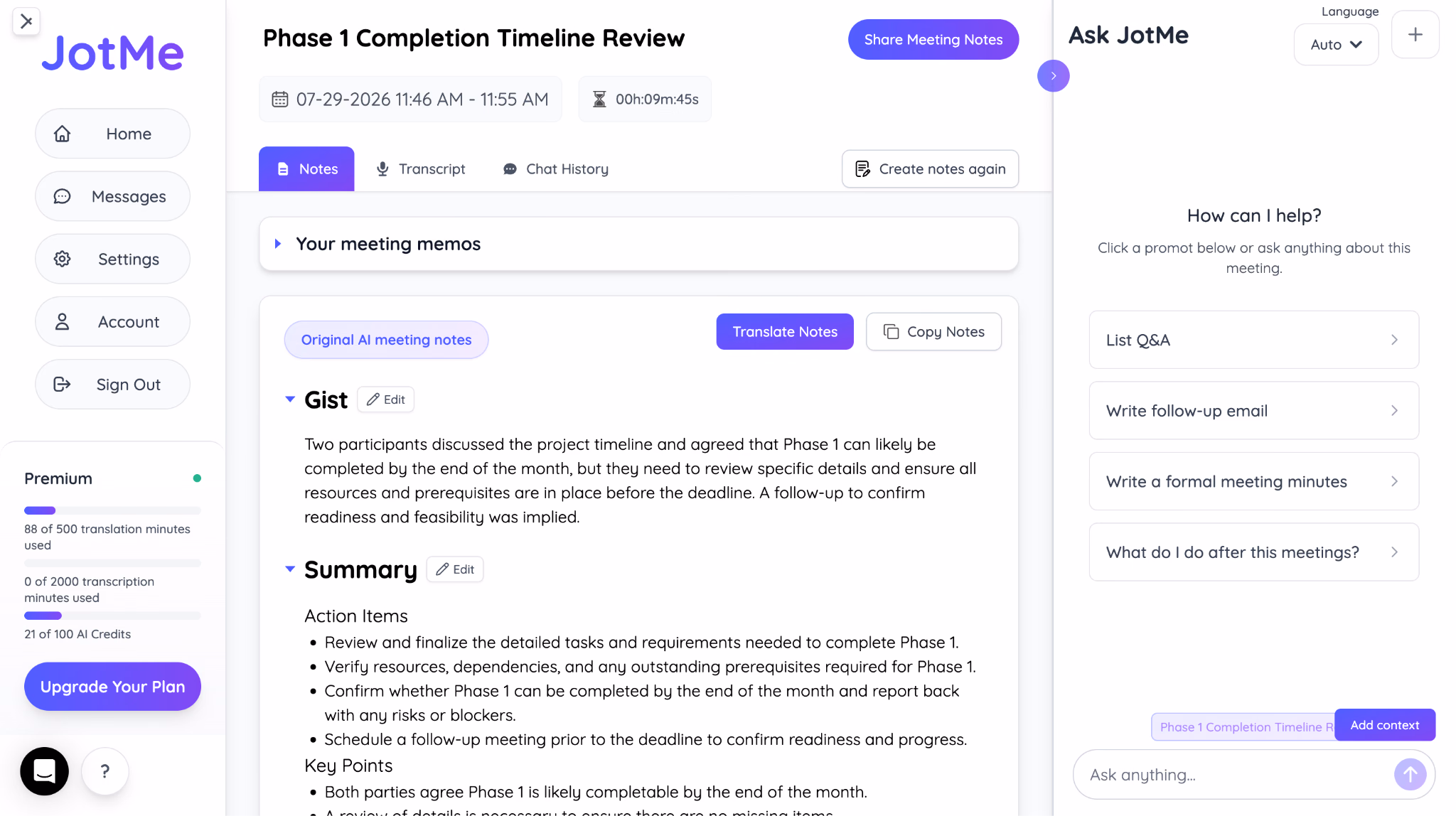Collapse the Ask JotMe panel with the purple arrow

tap(1053, 76)
